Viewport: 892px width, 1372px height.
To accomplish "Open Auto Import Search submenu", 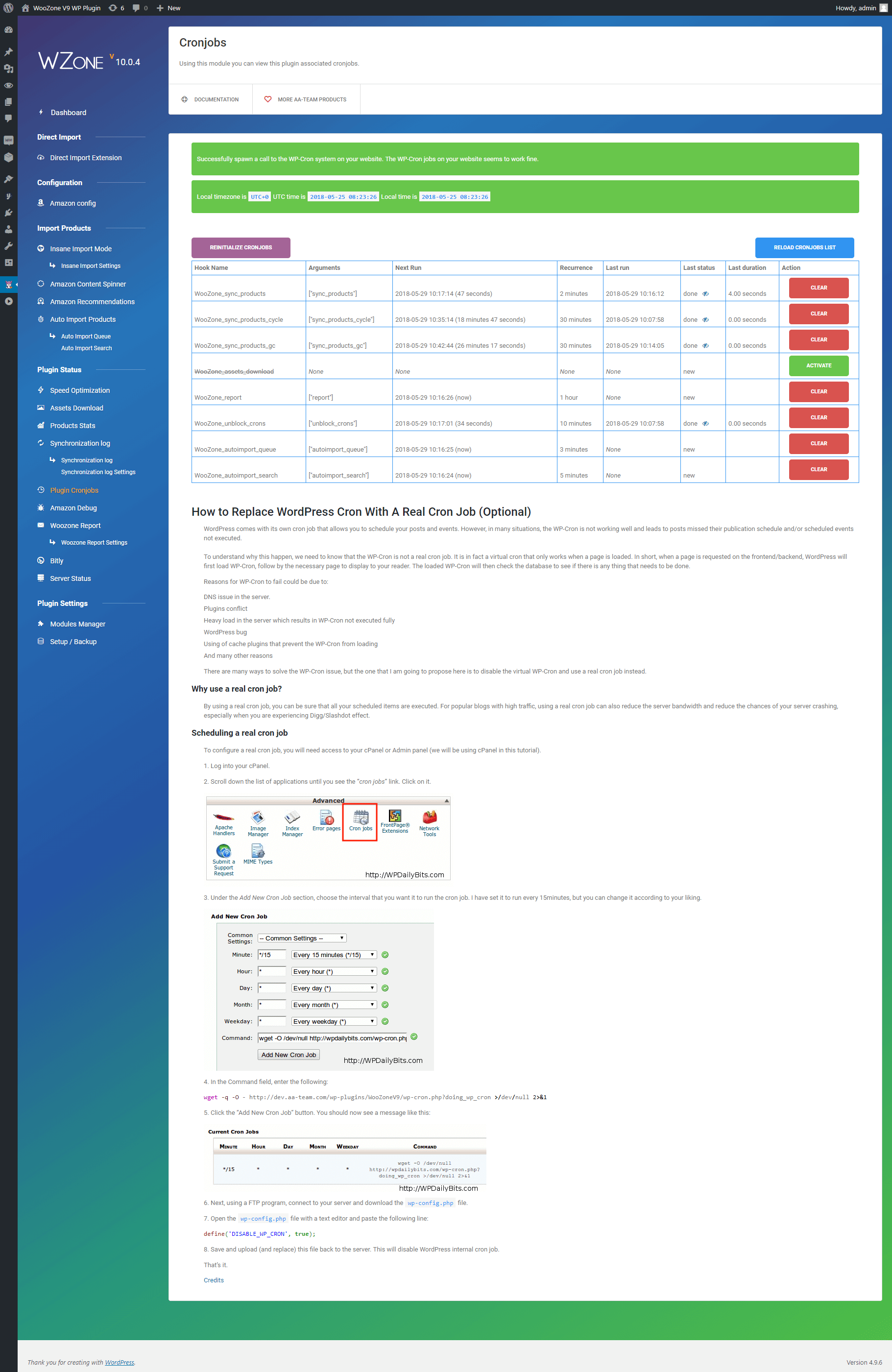I will 87,348.
